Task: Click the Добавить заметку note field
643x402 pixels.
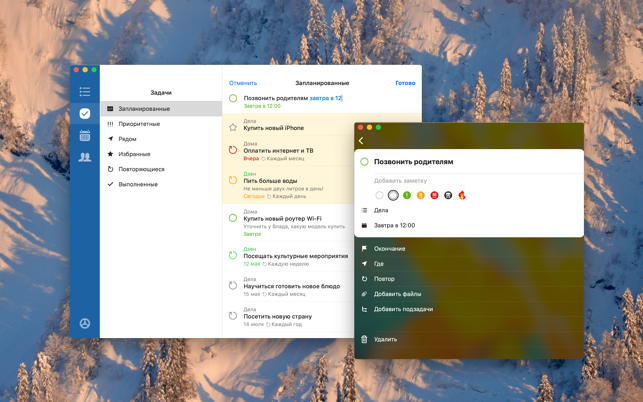Action: (400, 181)
